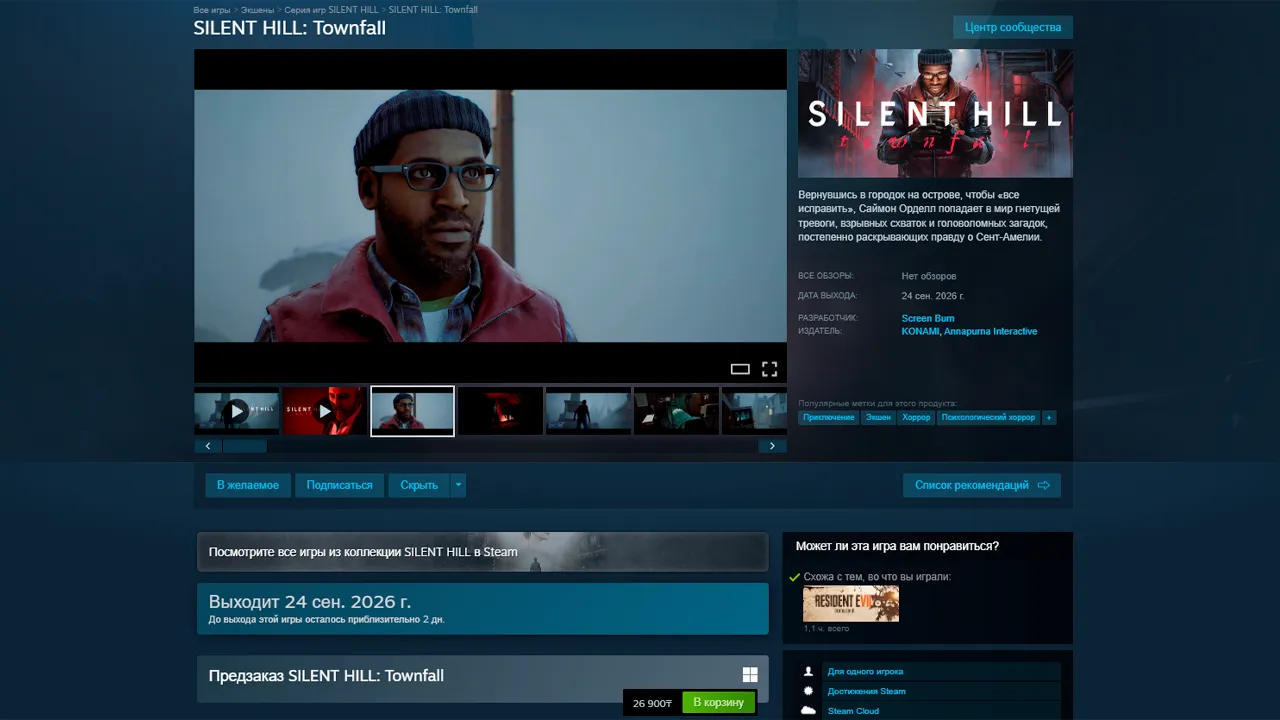Select the Приключение tag

click(x=829, y=417)
